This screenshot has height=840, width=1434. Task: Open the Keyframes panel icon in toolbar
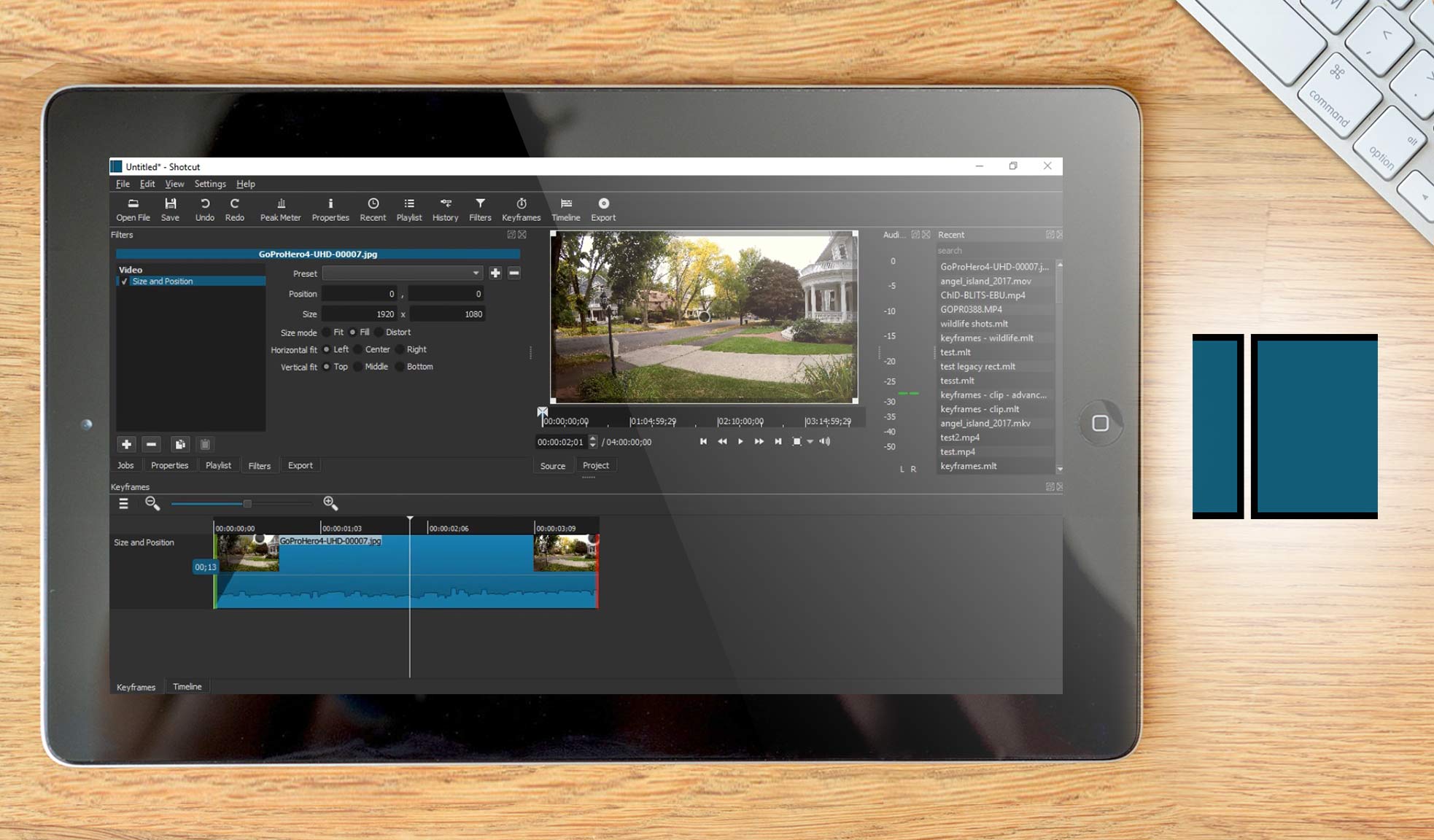[522, 209]
